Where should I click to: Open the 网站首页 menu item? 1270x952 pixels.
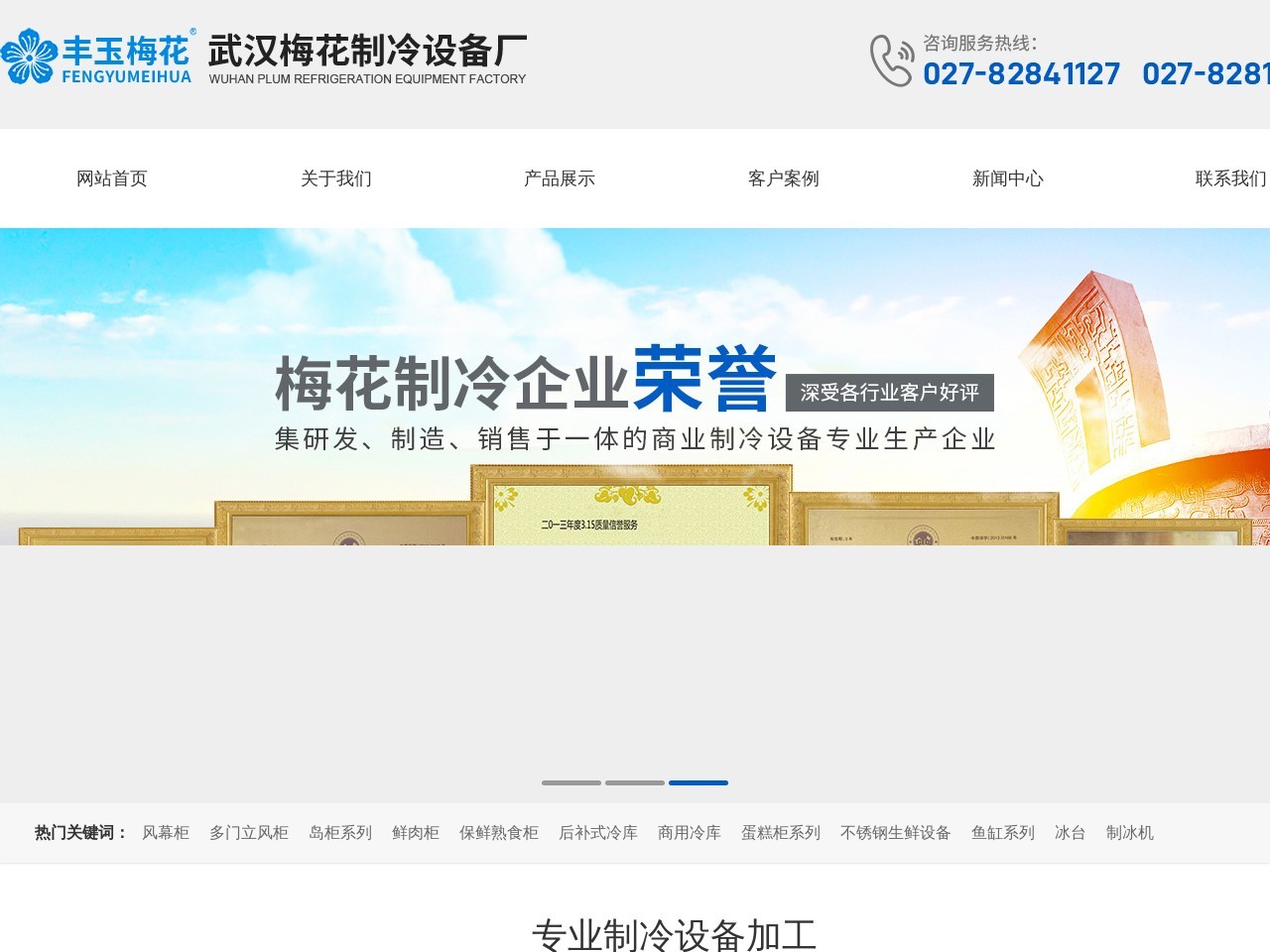coord(112,178)
